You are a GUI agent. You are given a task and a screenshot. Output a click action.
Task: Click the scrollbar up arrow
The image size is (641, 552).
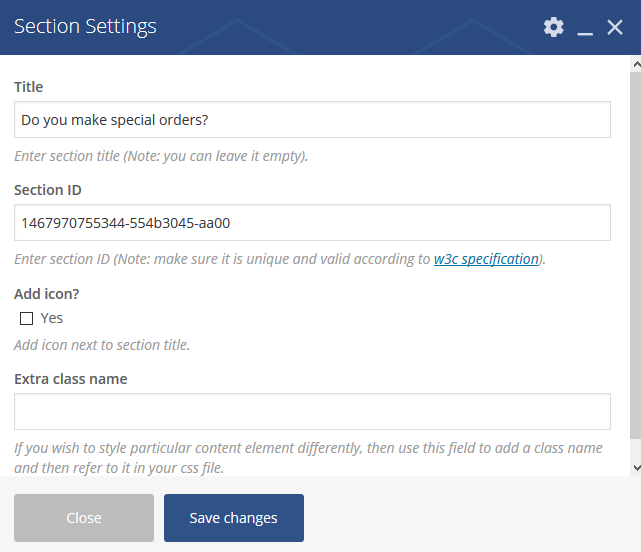point(636,64)
